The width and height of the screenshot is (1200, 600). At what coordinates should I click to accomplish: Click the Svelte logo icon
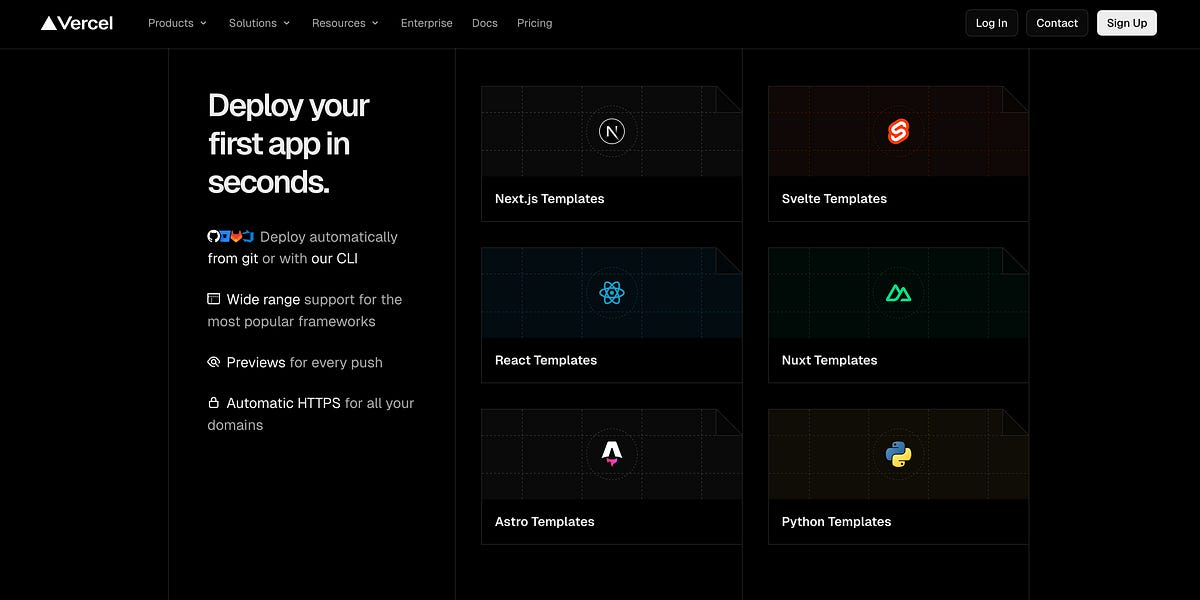(x=897, y=131)
